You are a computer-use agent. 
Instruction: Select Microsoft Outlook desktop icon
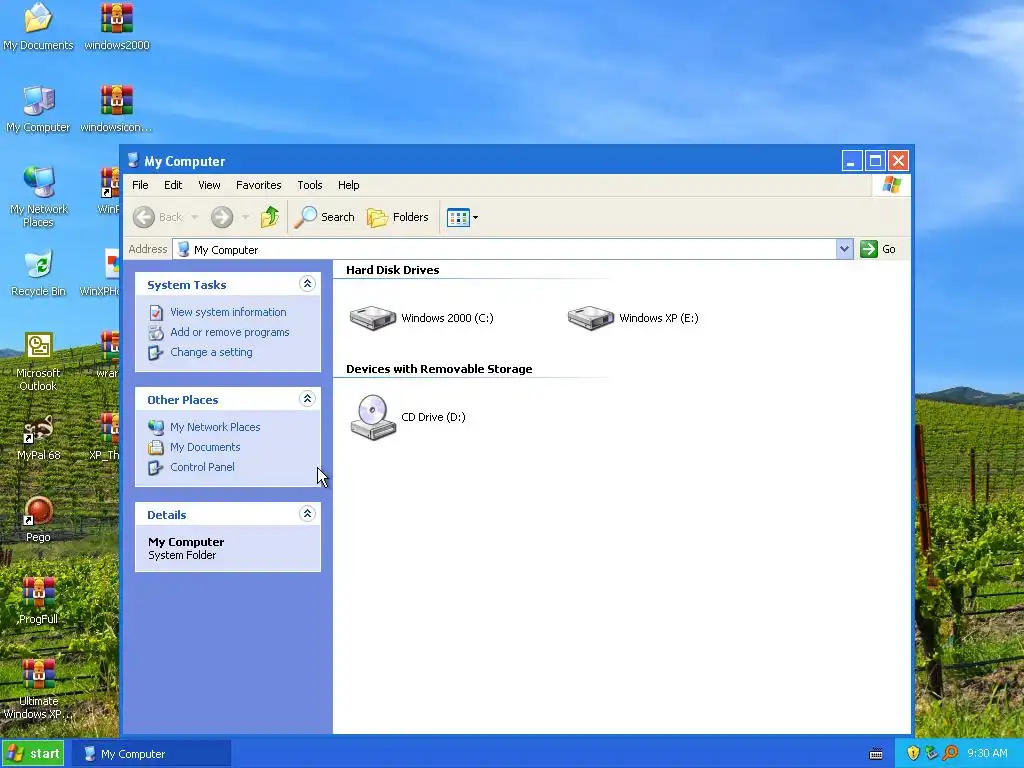click(38, 360)
